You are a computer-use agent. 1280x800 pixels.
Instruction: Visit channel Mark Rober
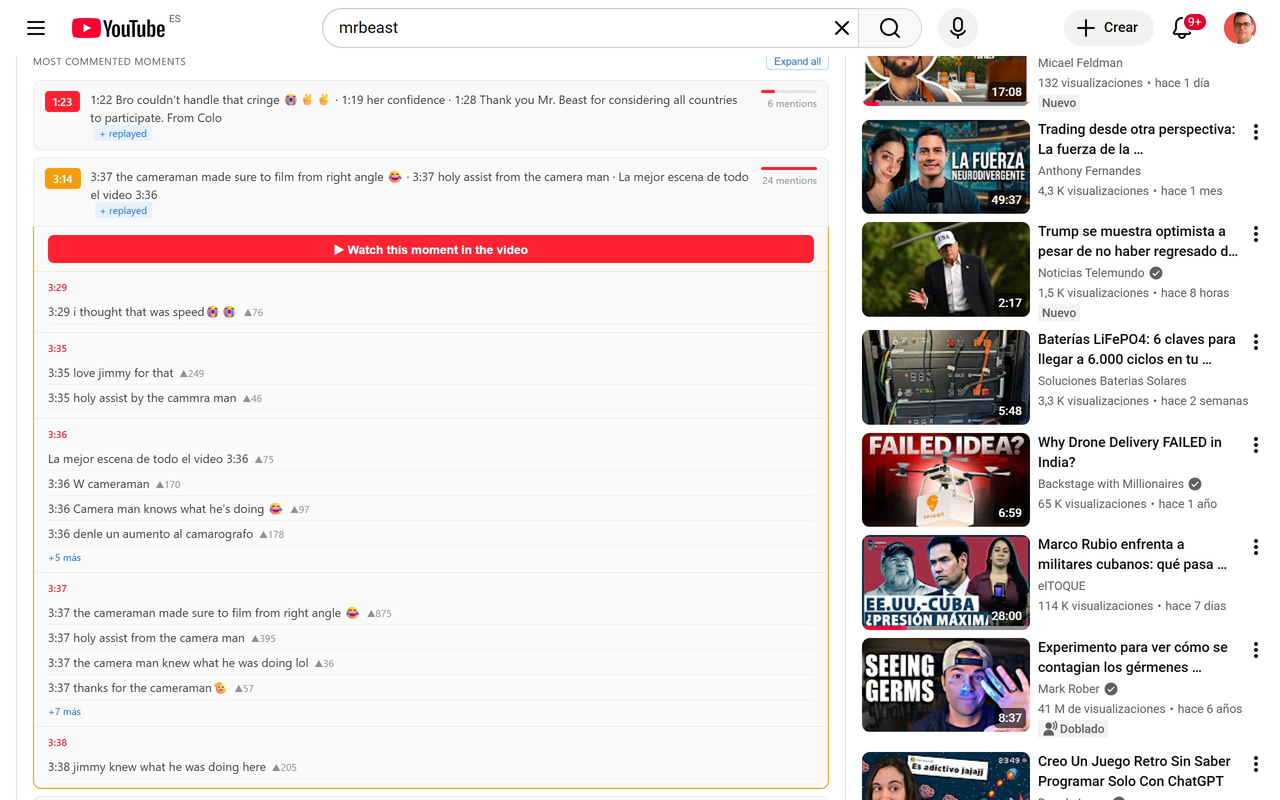[x=1069, y=689]
